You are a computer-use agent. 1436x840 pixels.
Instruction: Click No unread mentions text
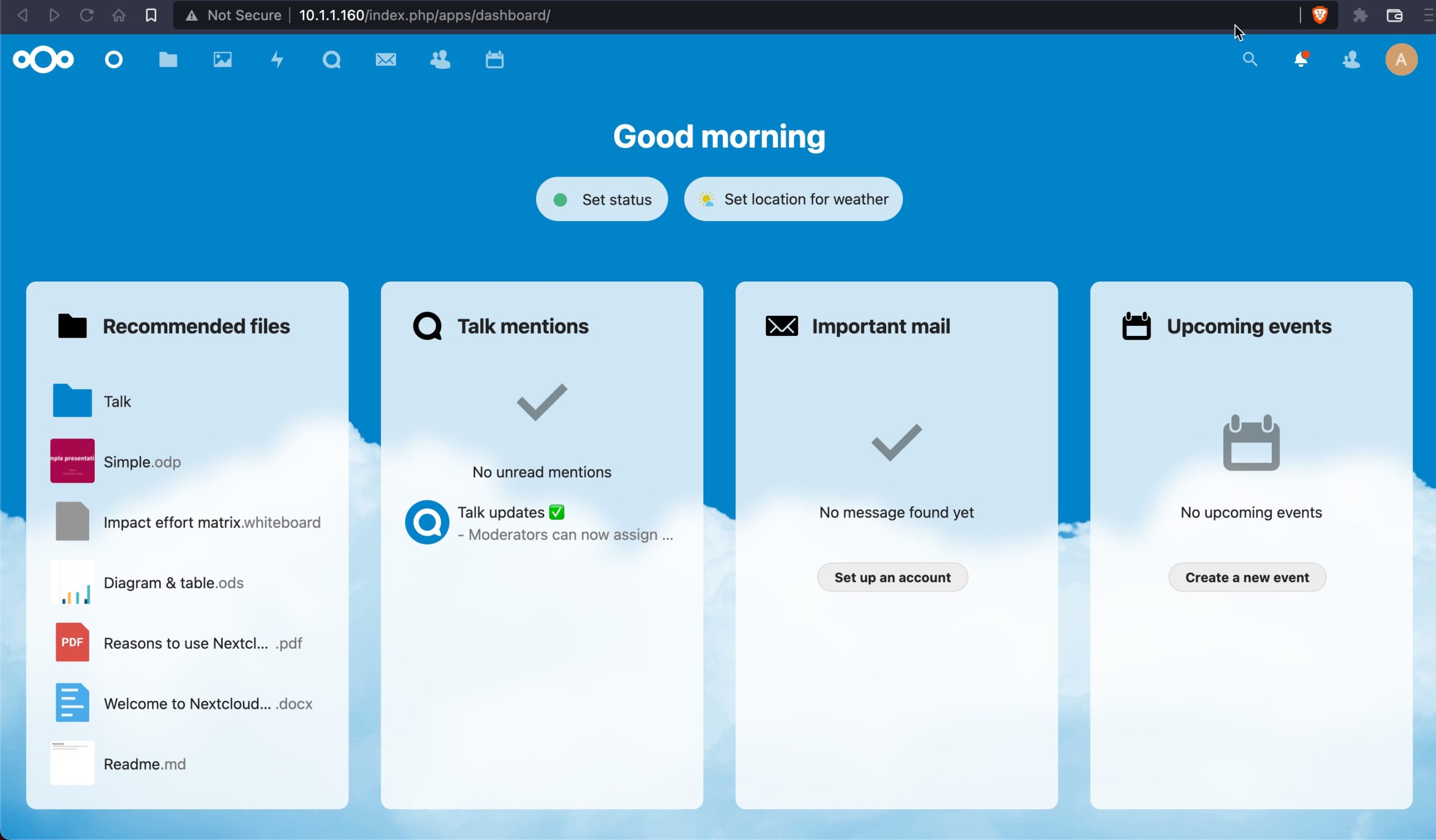[542, 472]
